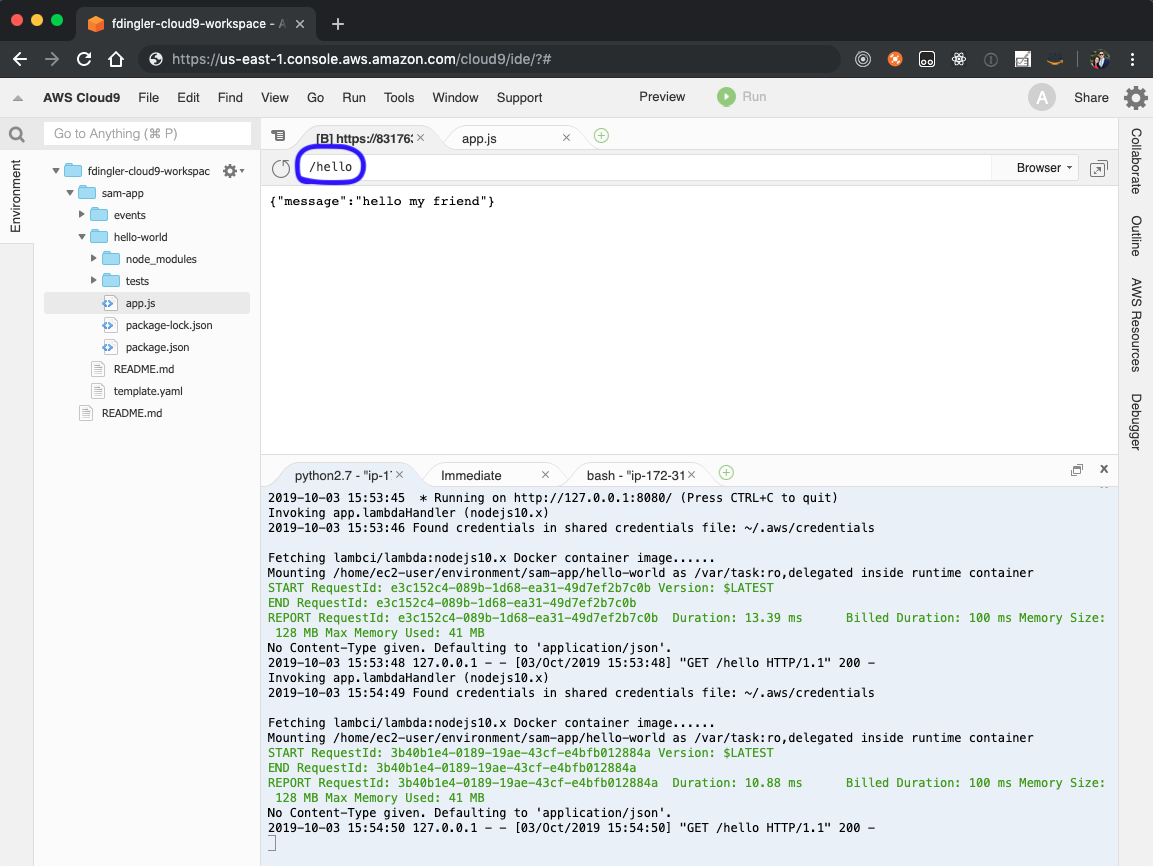Collapse the sam-app folder
Image resolution: width=1153 pixels, height=866 pixels.
coord(70,193)
